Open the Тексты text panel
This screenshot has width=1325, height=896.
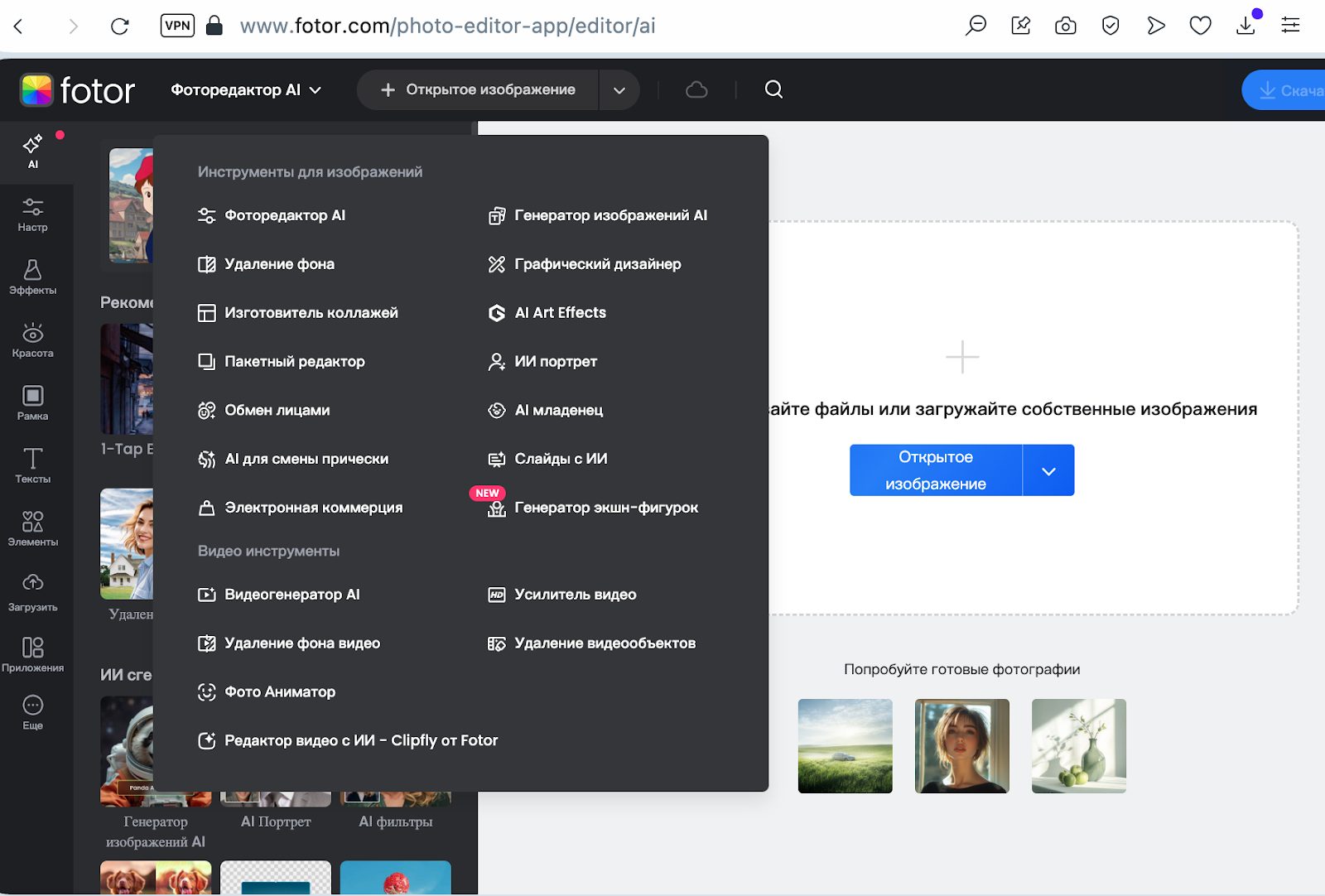32,466
